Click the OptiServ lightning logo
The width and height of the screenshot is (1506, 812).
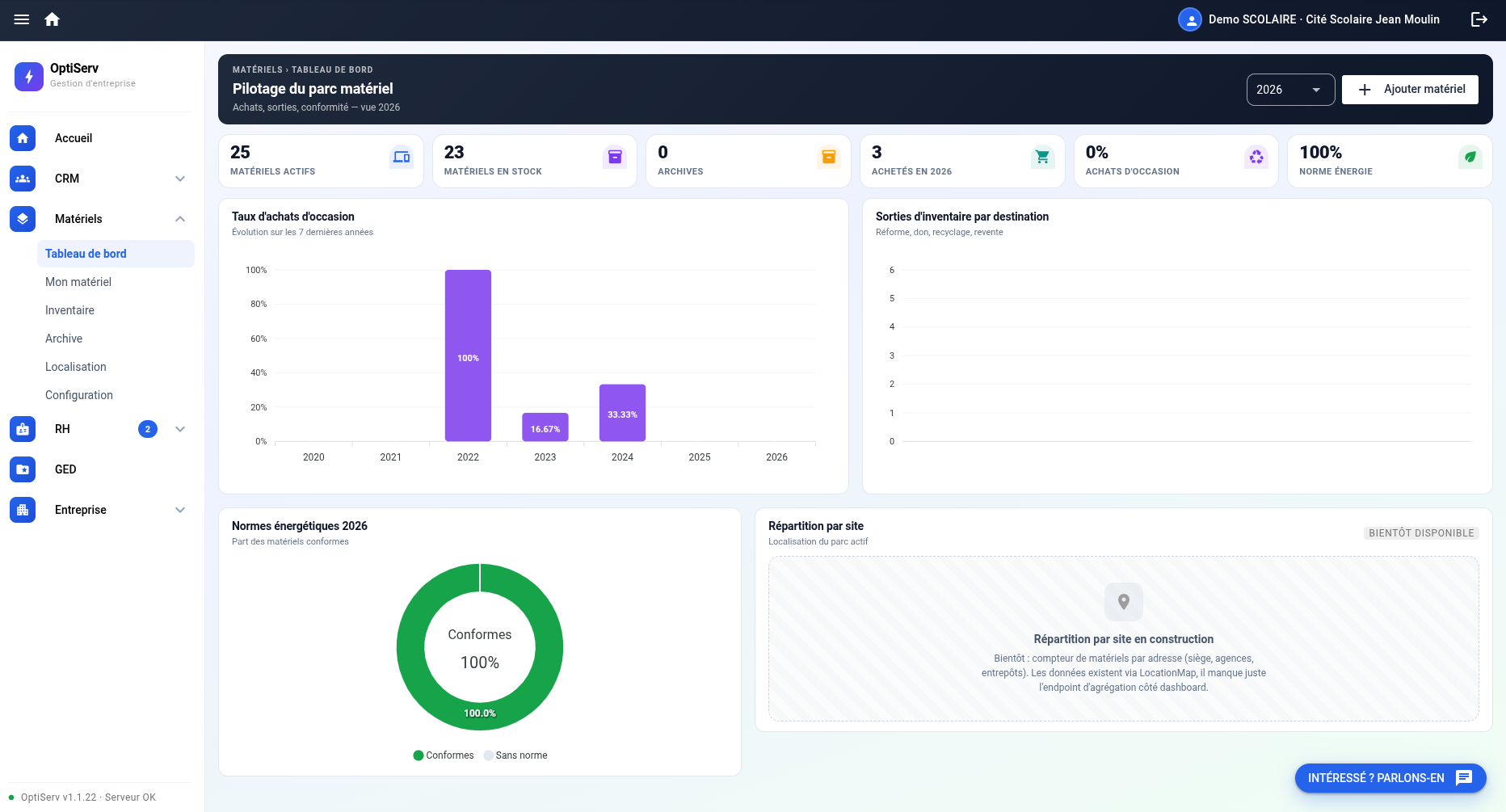[29, 77]
